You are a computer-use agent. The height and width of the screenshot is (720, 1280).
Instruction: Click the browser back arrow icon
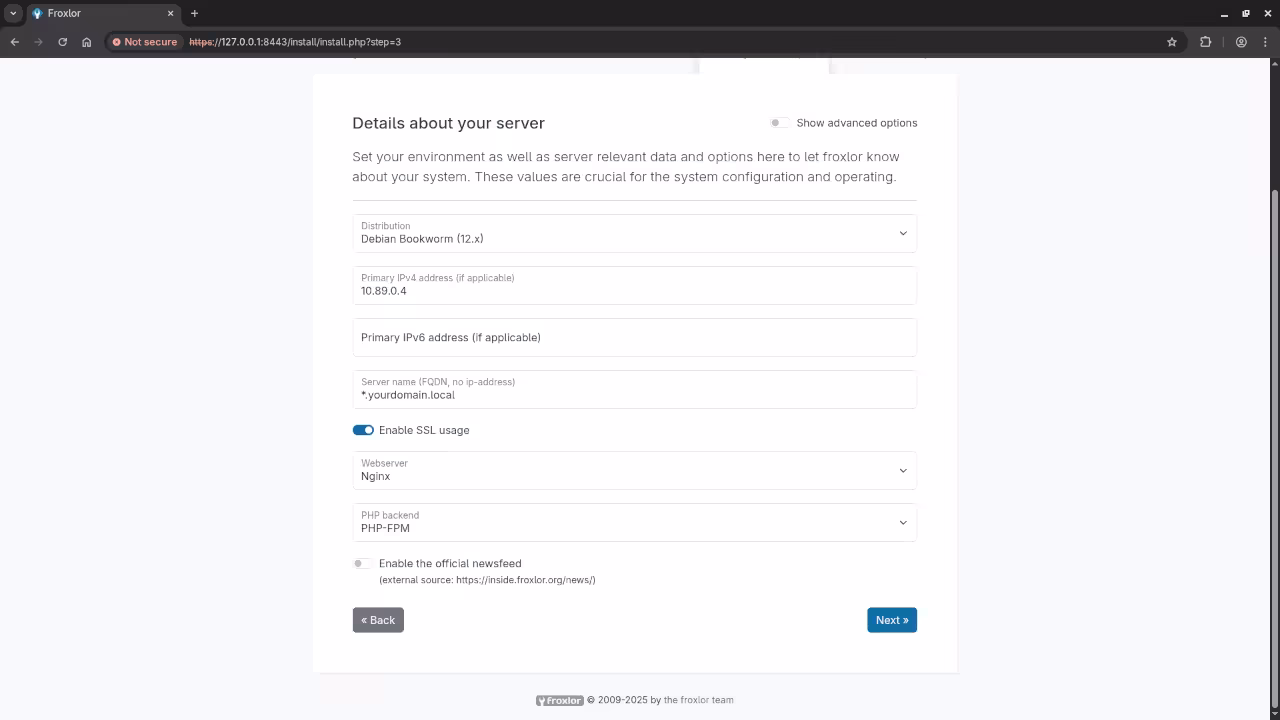click(14, 42)
